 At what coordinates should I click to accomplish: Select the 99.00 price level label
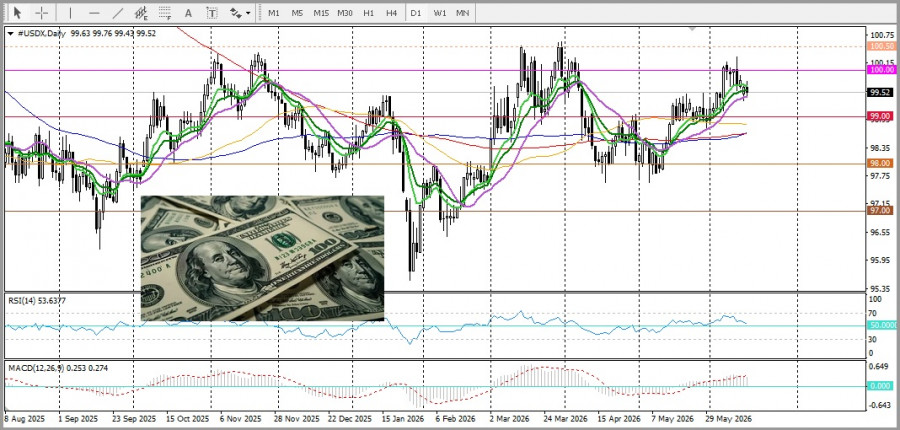[881, 117]
